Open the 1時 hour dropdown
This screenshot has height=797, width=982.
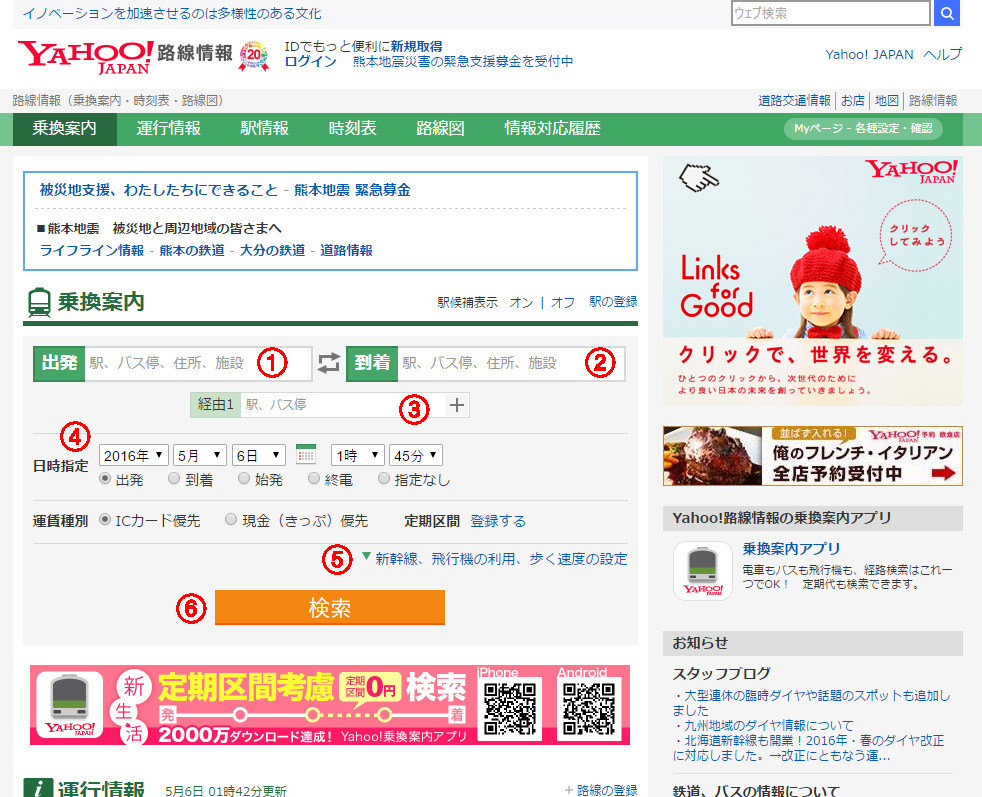(358, 455)
